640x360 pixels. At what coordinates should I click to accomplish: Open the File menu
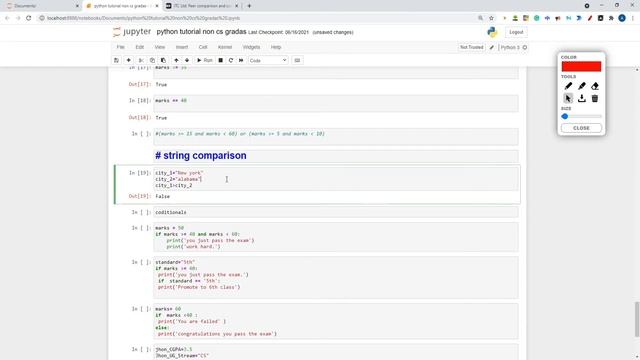click(x=120, y=47)
